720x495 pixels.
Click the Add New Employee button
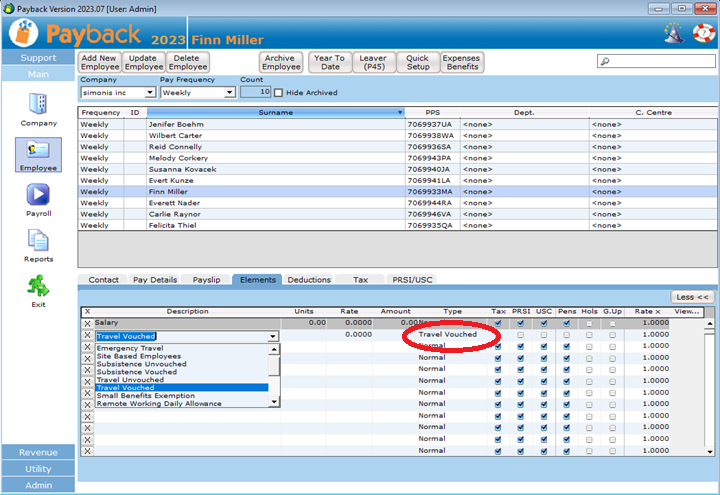pos(100,63)
